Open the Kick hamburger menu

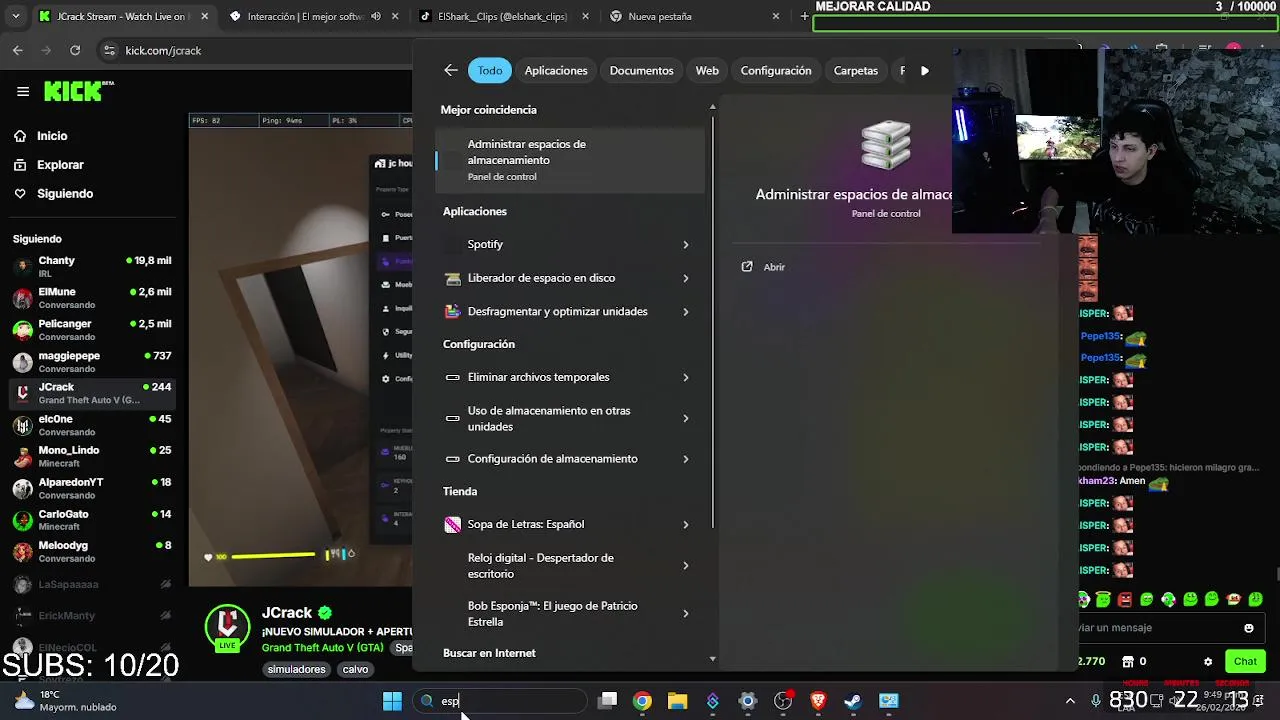(23, 91)
